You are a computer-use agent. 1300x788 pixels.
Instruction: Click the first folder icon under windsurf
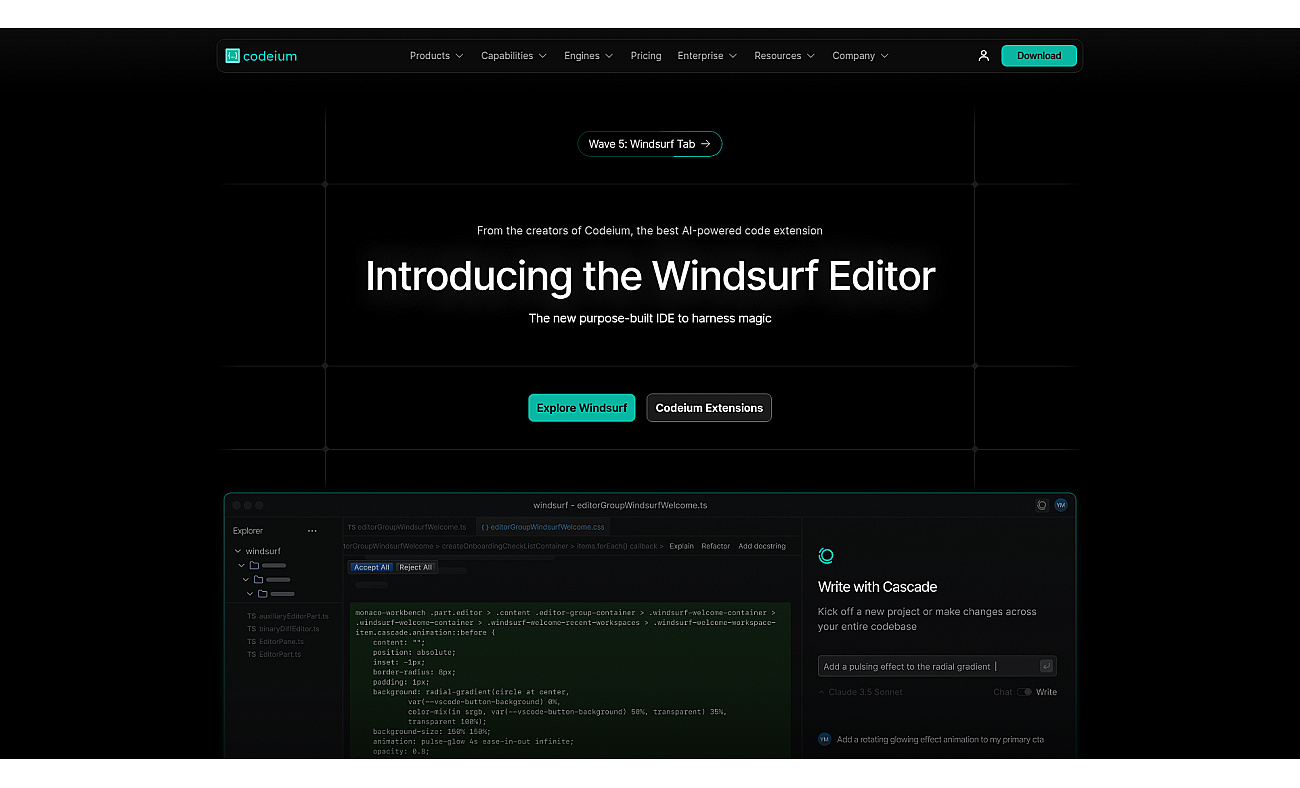[x=255, y=565]
